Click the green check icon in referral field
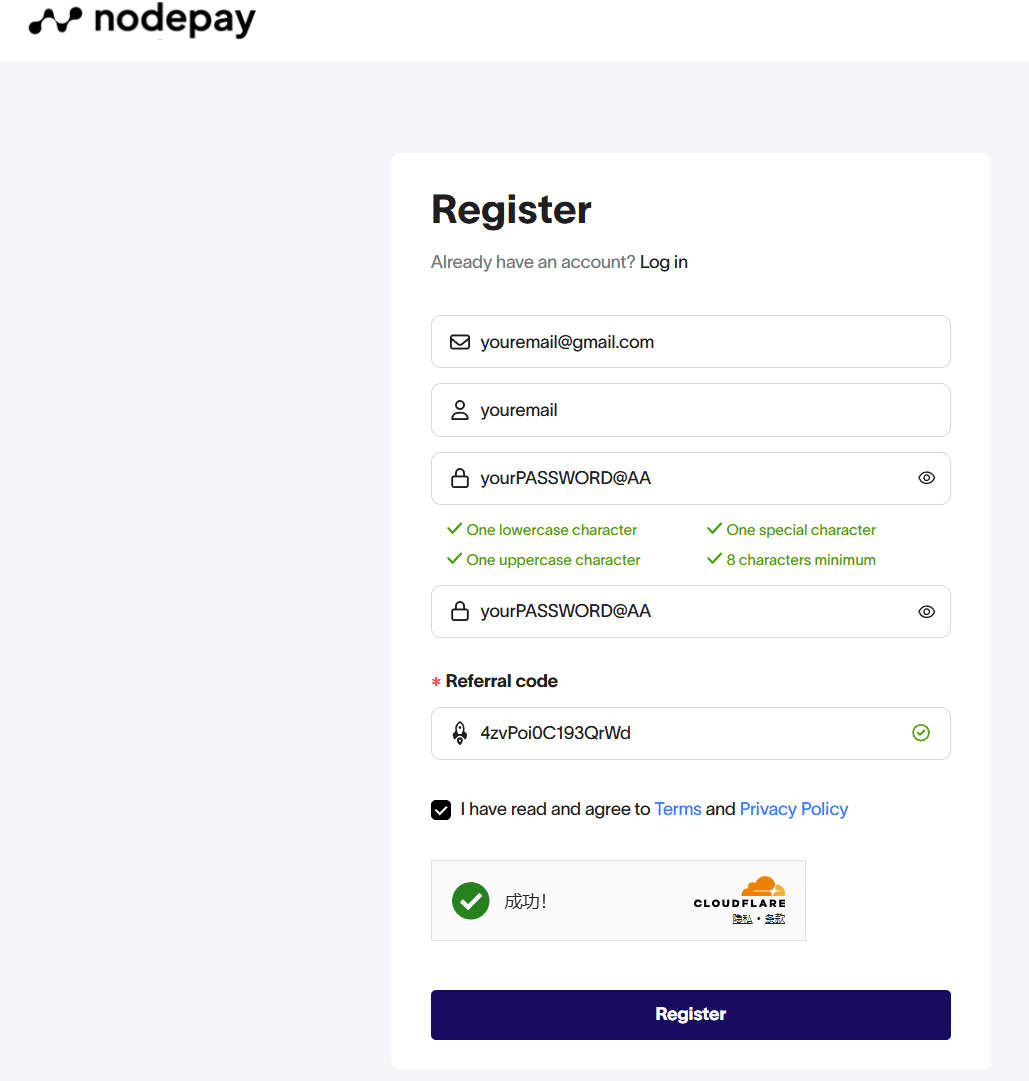 pos(921,733)
